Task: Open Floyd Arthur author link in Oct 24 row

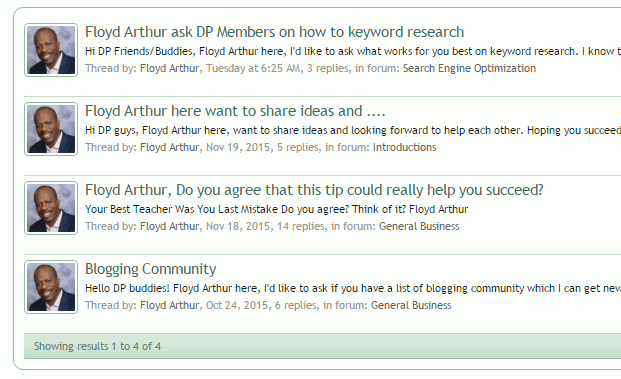Action: click(170, 305)
